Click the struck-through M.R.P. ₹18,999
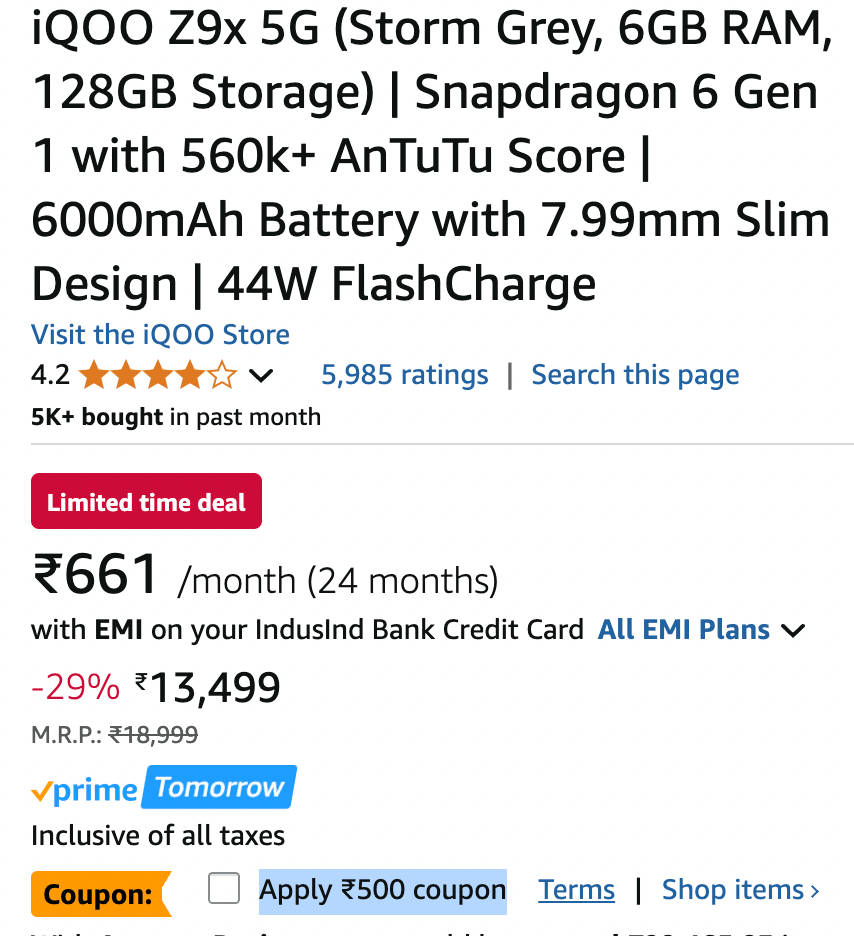 click(x=153, y=735)
